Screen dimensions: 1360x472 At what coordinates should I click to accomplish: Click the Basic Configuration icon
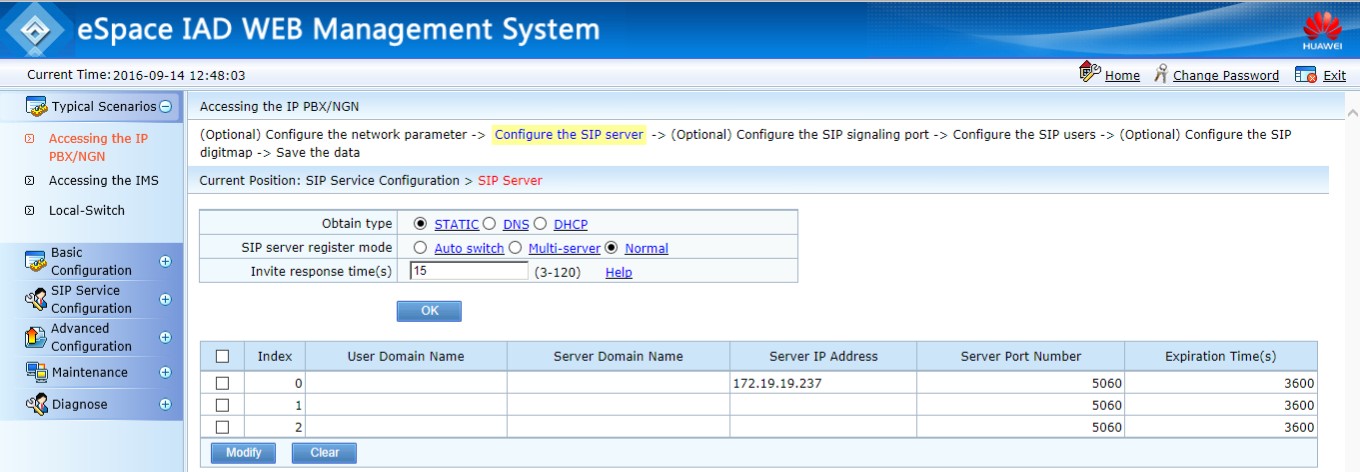pos(35,262)
